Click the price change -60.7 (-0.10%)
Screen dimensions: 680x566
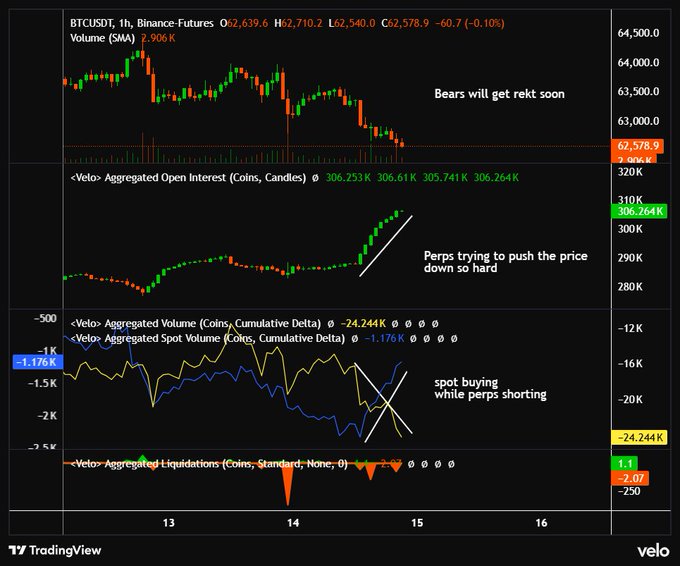point(469,23)
